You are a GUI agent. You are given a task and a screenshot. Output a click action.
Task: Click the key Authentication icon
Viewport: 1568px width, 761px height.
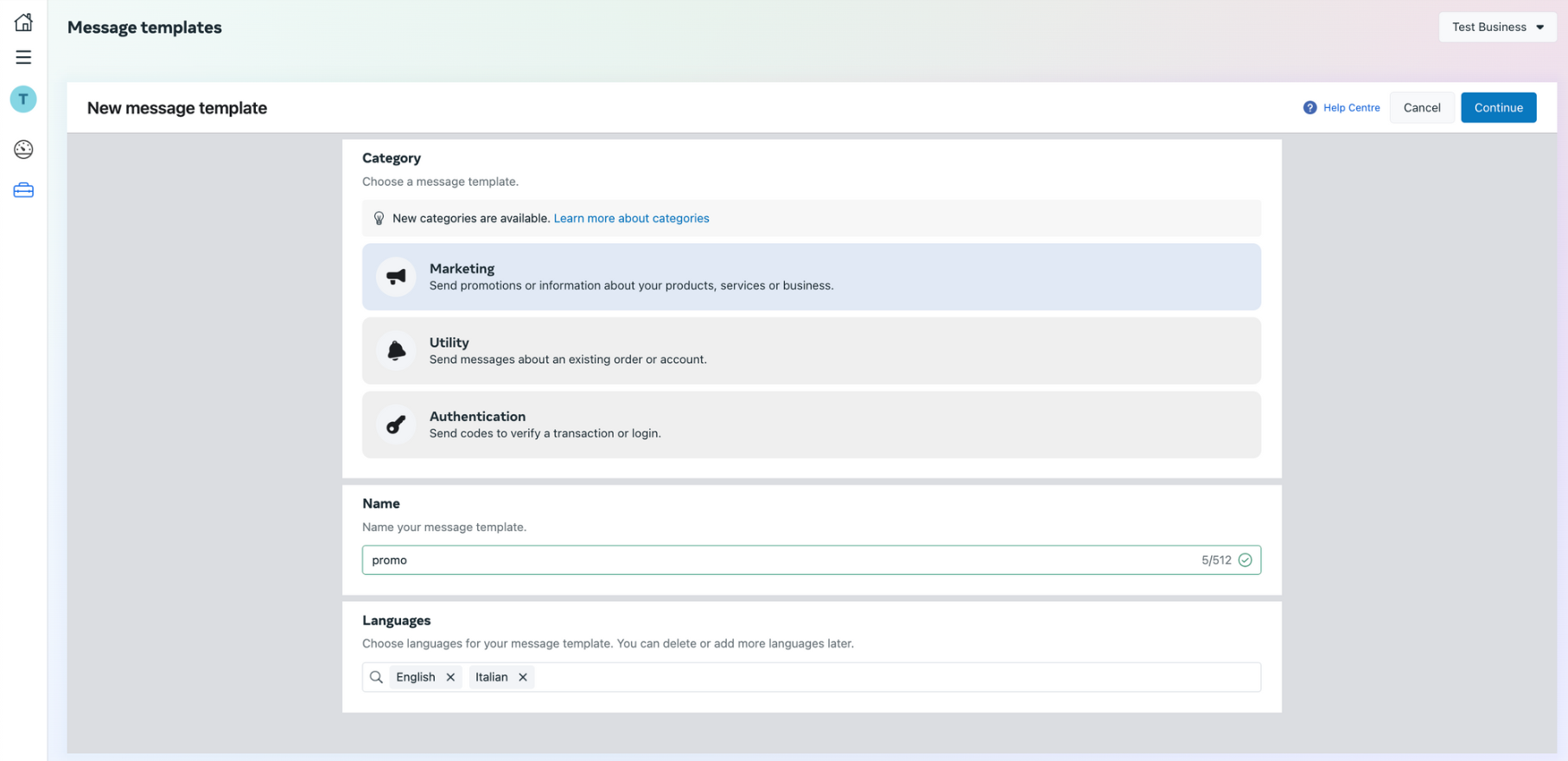pos(396,425)
